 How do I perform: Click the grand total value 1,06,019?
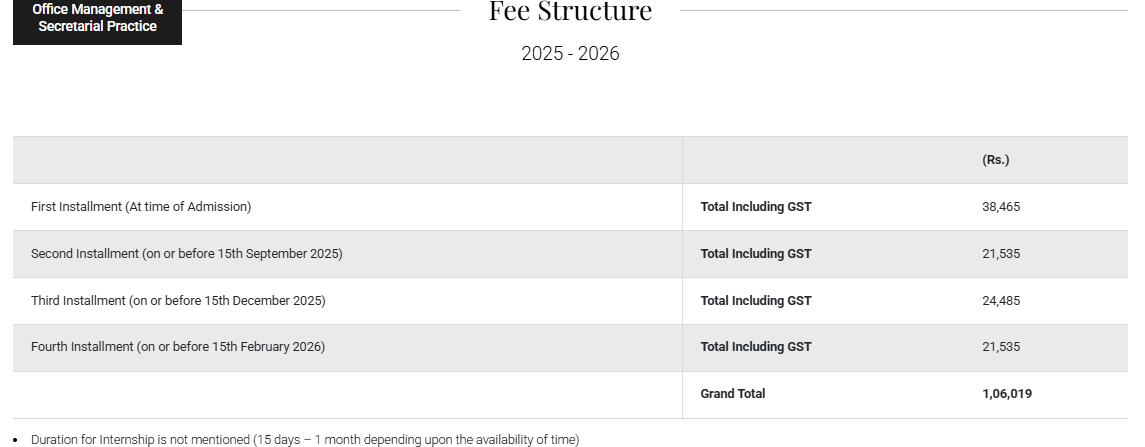tap(1007, 394)
